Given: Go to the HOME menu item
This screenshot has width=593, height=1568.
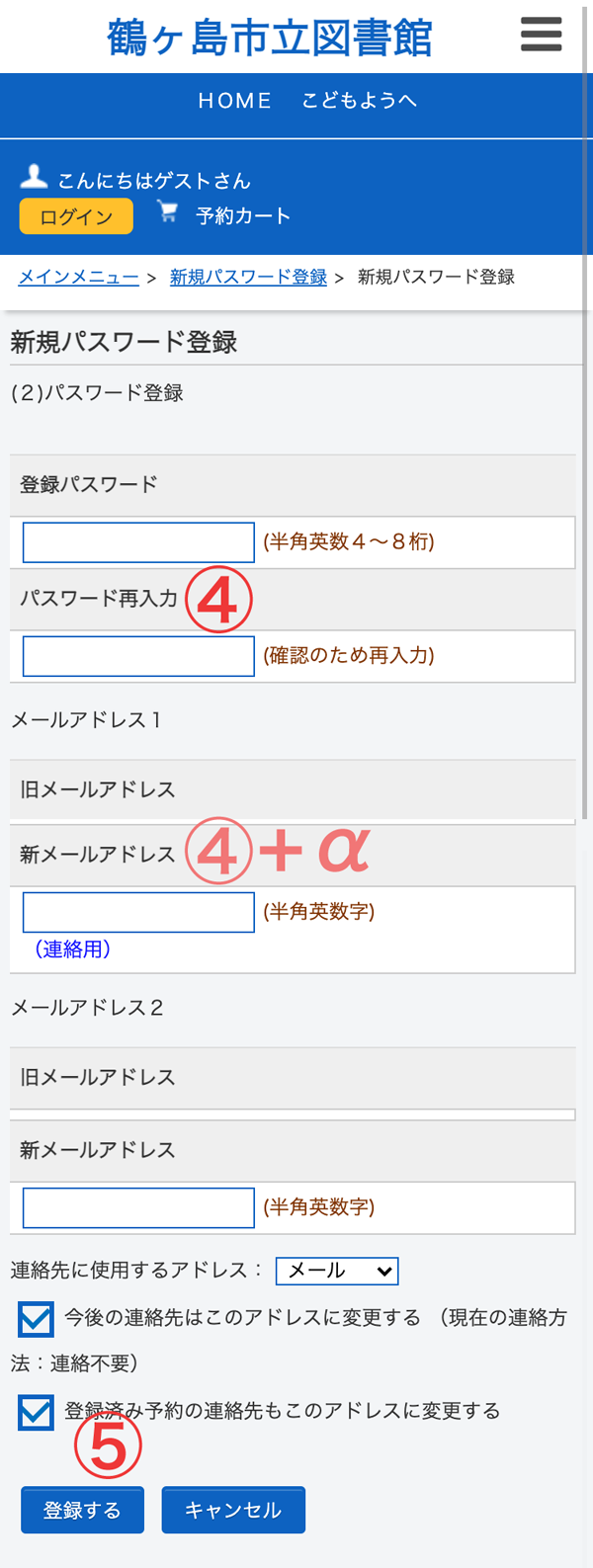Looking at the screenshot, I should tap(234, 101).
